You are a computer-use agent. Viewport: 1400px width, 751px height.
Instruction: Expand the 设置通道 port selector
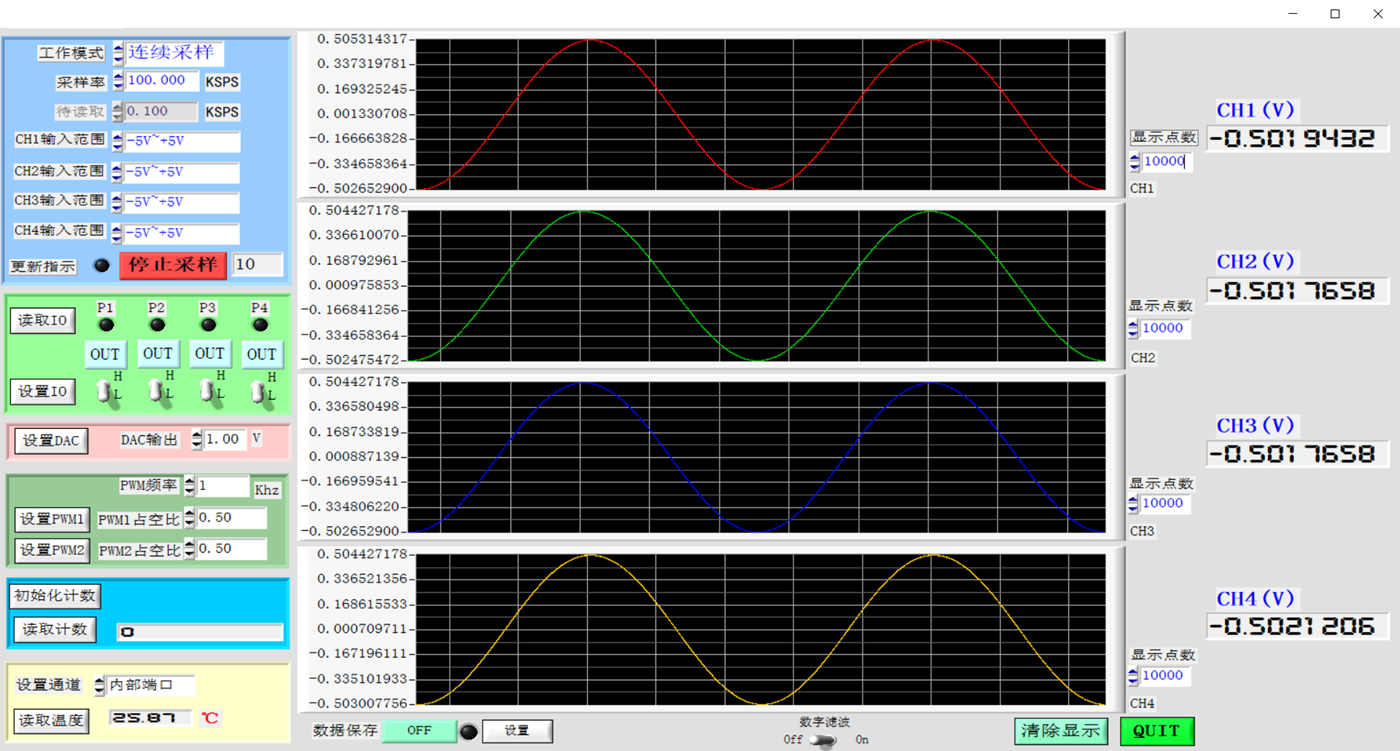(150, 686)
